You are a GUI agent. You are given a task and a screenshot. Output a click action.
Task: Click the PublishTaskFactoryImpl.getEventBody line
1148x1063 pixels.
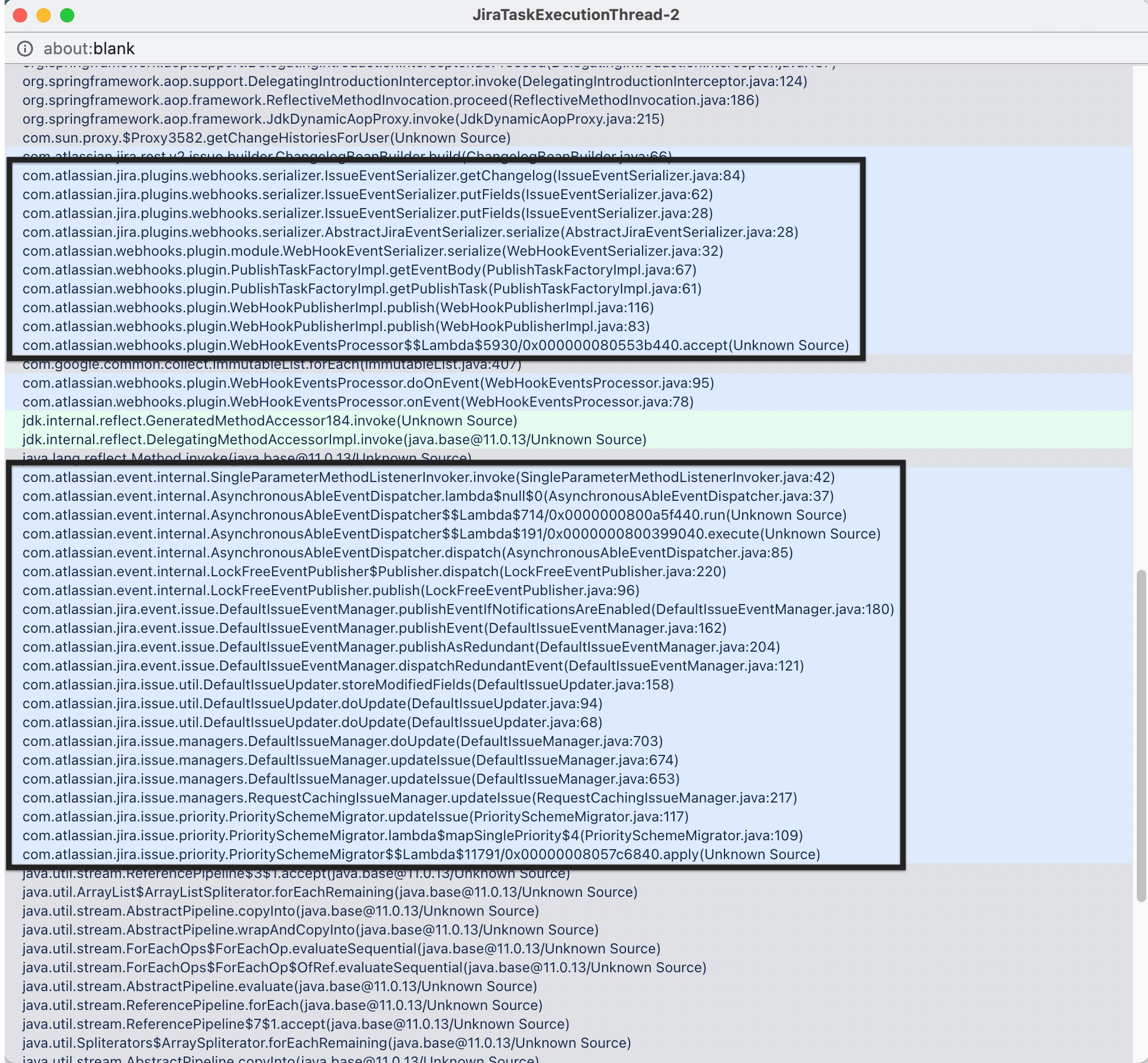[x=359, y=270]
